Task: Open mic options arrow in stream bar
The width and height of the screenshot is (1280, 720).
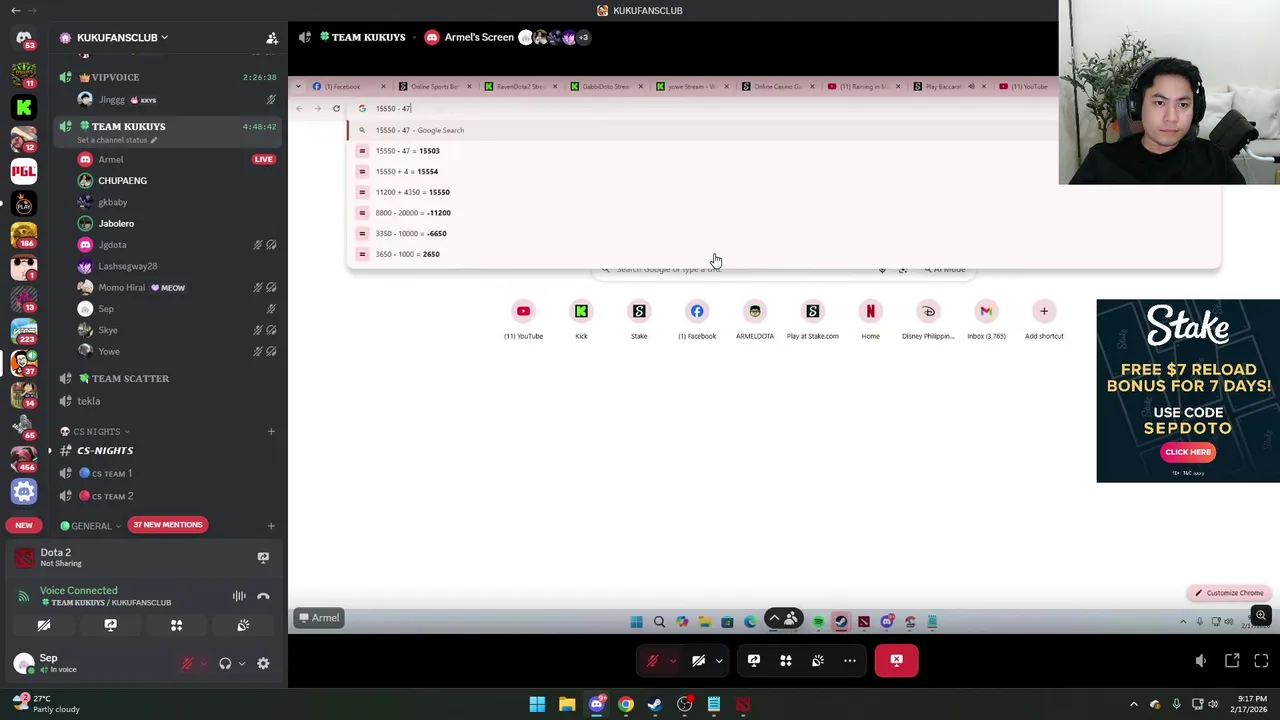Action: pos(673,660)
